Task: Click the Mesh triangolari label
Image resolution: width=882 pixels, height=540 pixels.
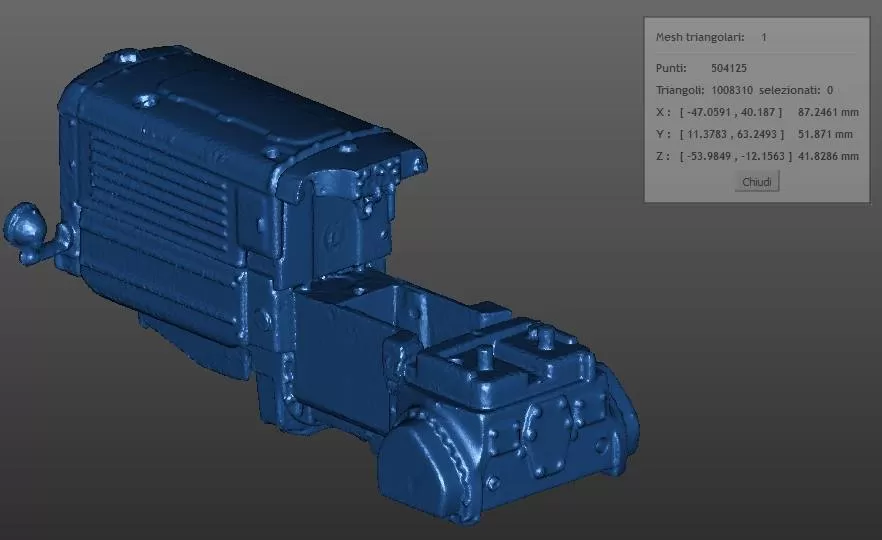Action: pos(700,37)
